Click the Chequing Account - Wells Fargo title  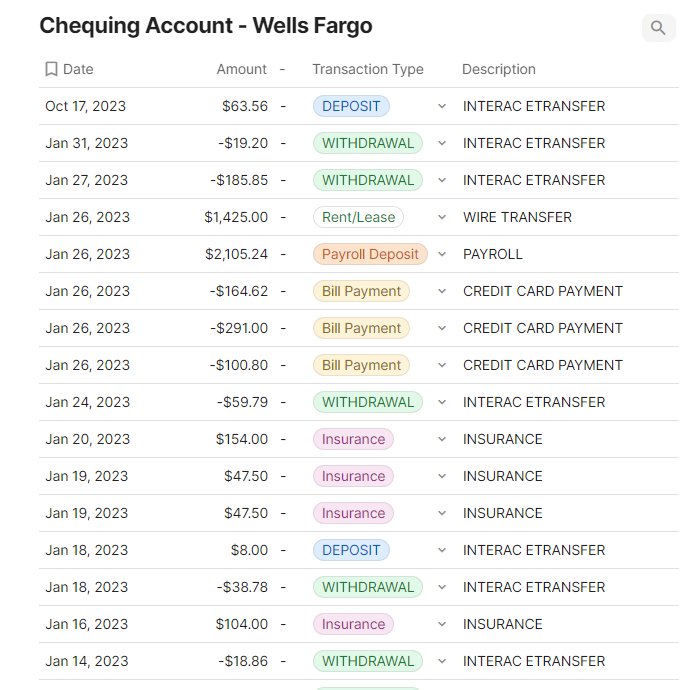(x=205, y=26)
